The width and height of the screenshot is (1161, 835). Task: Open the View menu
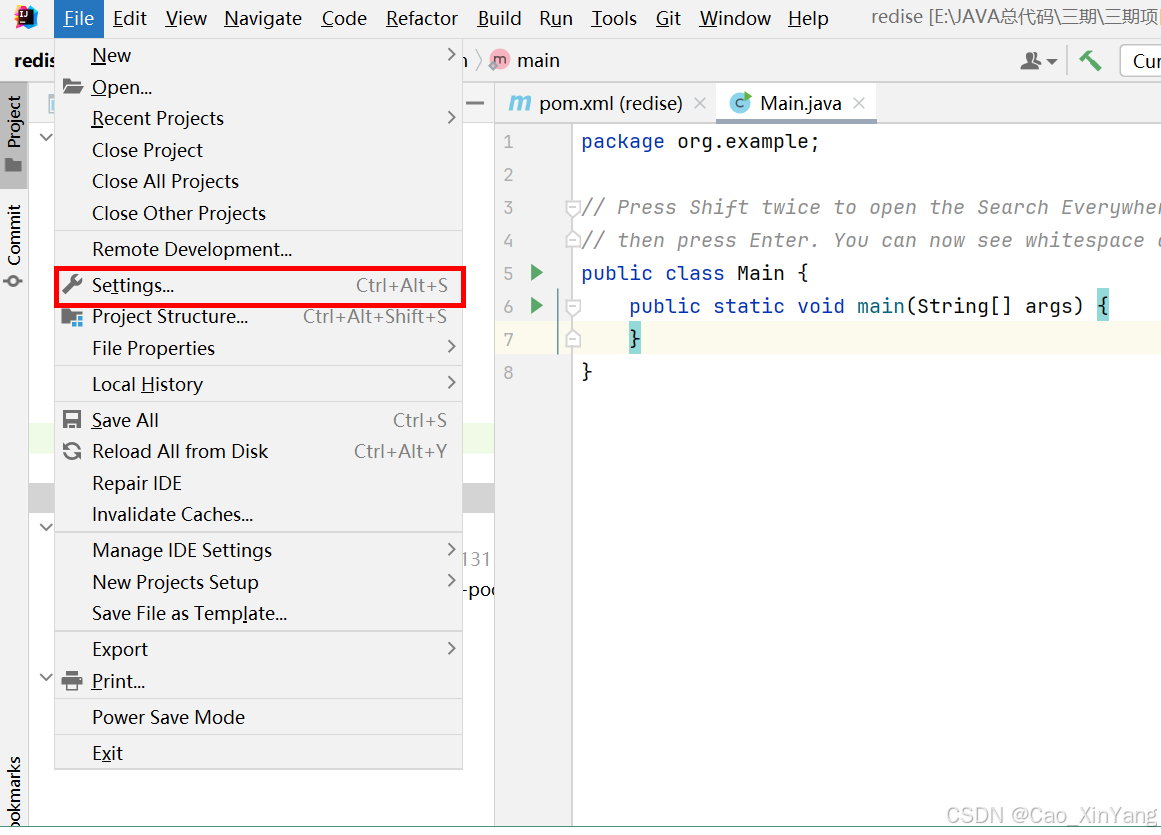[x=185, y=19]
